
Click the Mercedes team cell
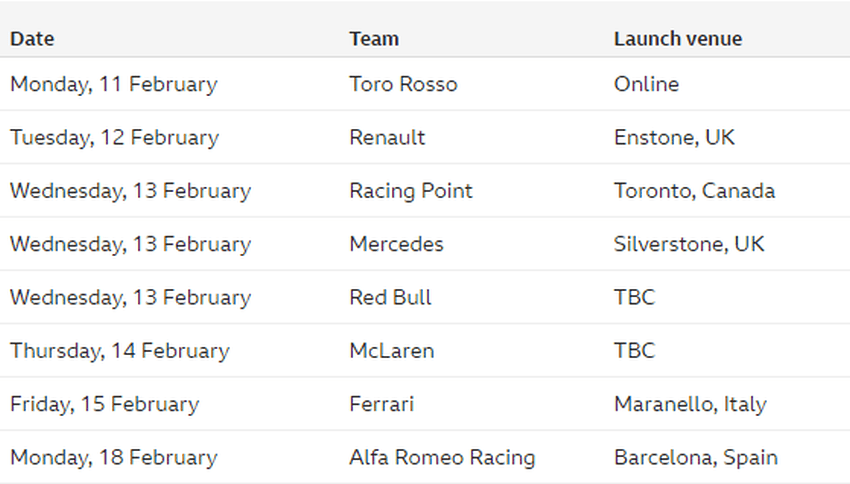pos(396,244)
